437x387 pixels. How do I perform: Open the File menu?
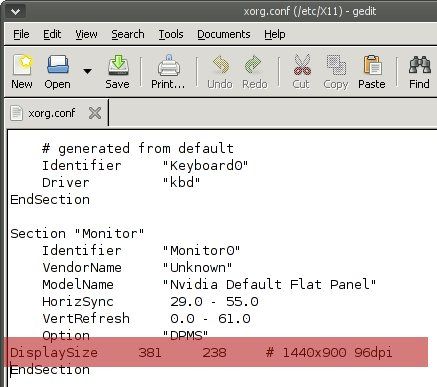pyautogui.click(x=21, y=34)
